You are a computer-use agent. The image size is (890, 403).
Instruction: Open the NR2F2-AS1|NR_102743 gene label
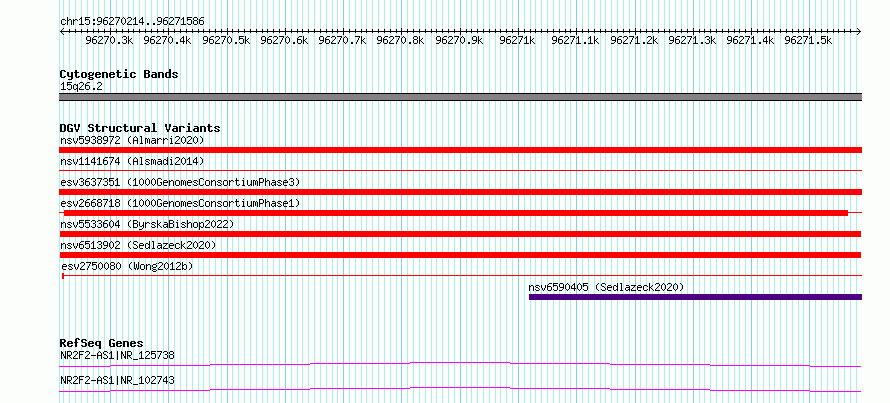(117, 380)
